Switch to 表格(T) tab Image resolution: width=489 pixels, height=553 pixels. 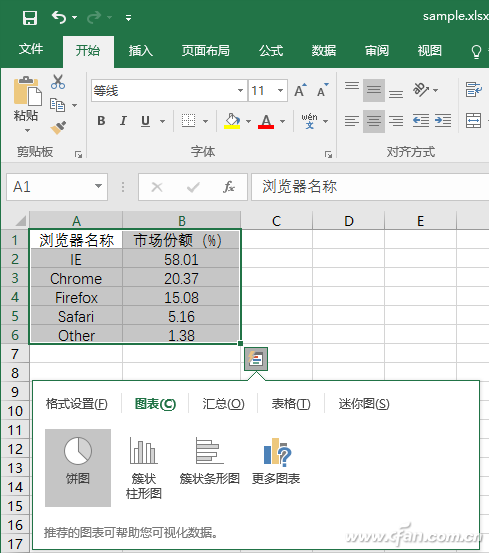click(291, 403)
